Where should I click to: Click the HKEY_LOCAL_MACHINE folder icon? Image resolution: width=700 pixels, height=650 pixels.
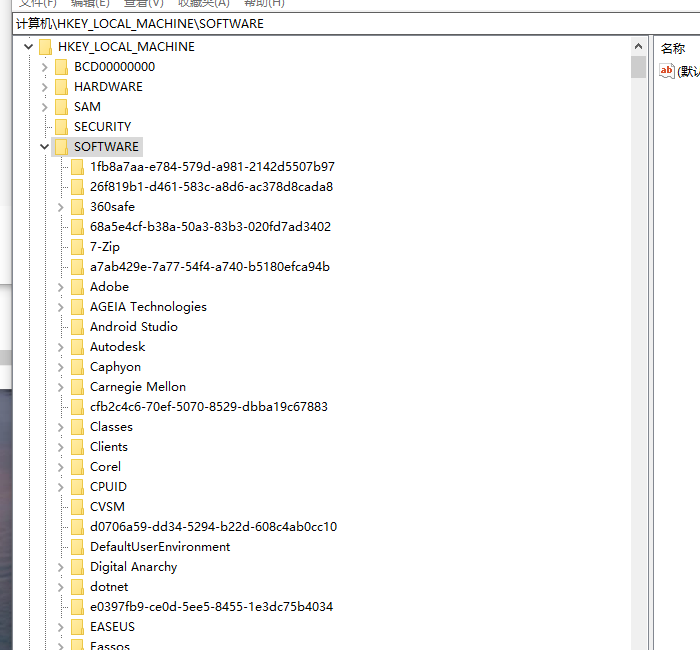click(46, 47)
